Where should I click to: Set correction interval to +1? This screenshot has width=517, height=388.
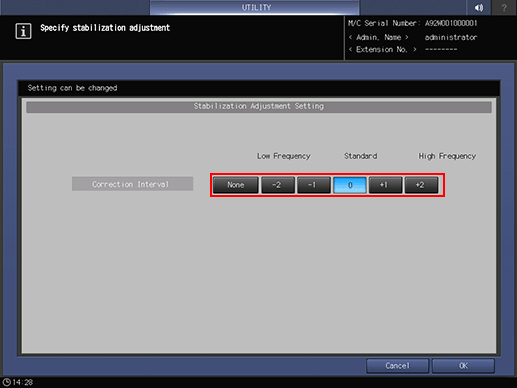click(385, 185)
